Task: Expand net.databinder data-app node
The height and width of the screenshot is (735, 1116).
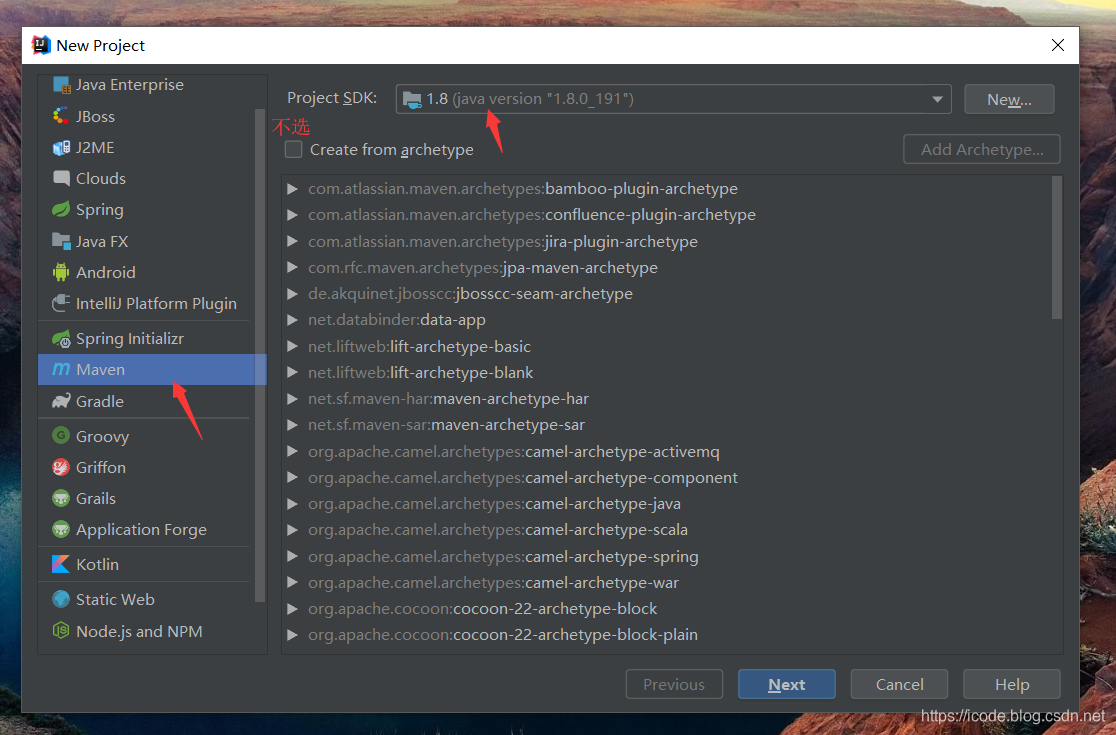Action: pos(292,320)
